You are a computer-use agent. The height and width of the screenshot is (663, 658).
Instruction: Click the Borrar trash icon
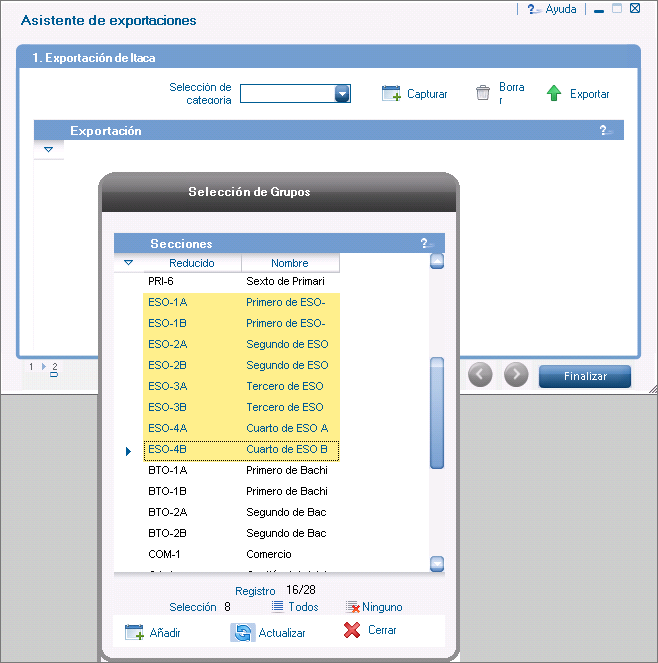click(x=483, y=93)
